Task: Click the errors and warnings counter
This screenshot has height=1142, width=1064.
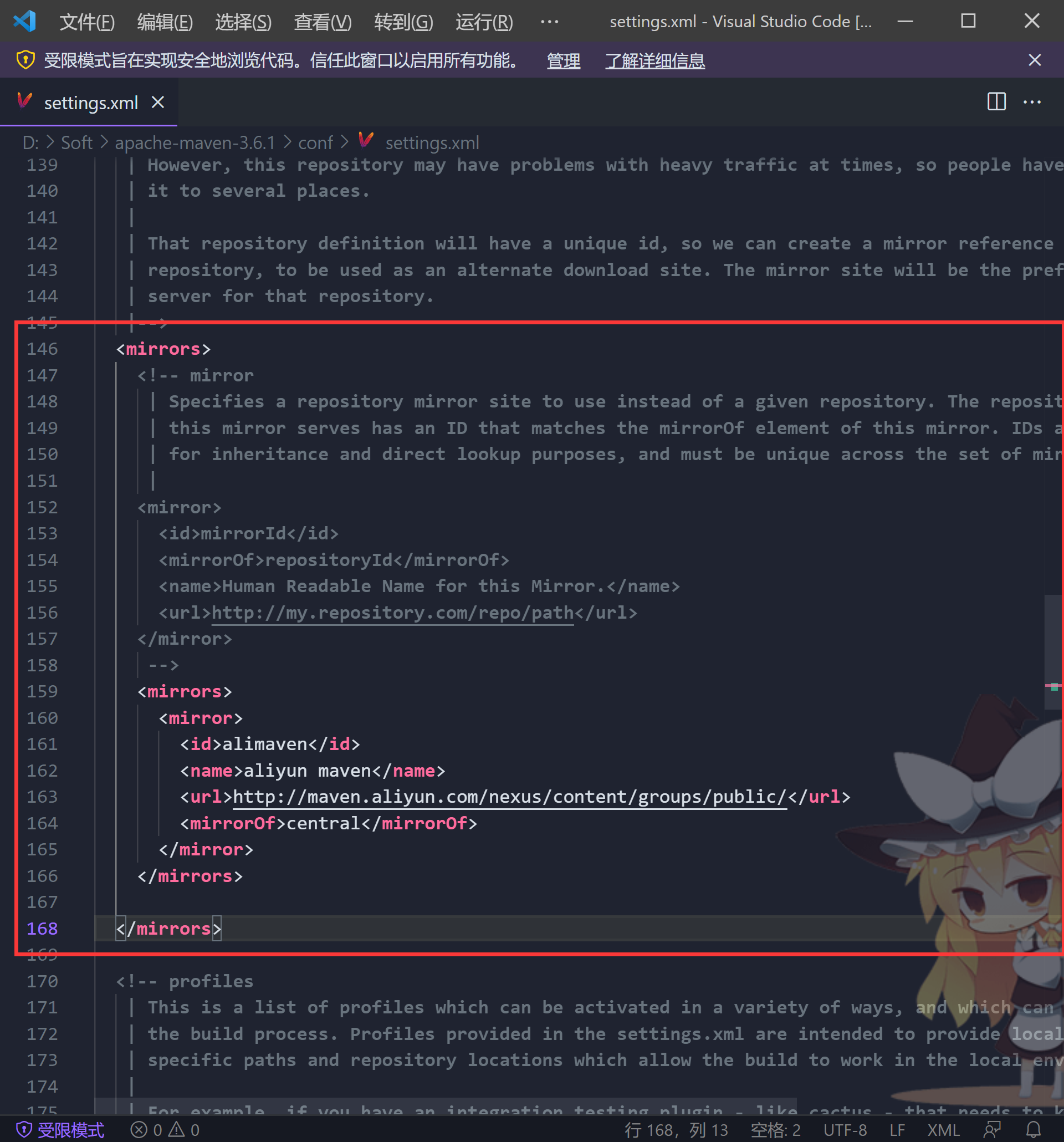Action: (165, 1129)
